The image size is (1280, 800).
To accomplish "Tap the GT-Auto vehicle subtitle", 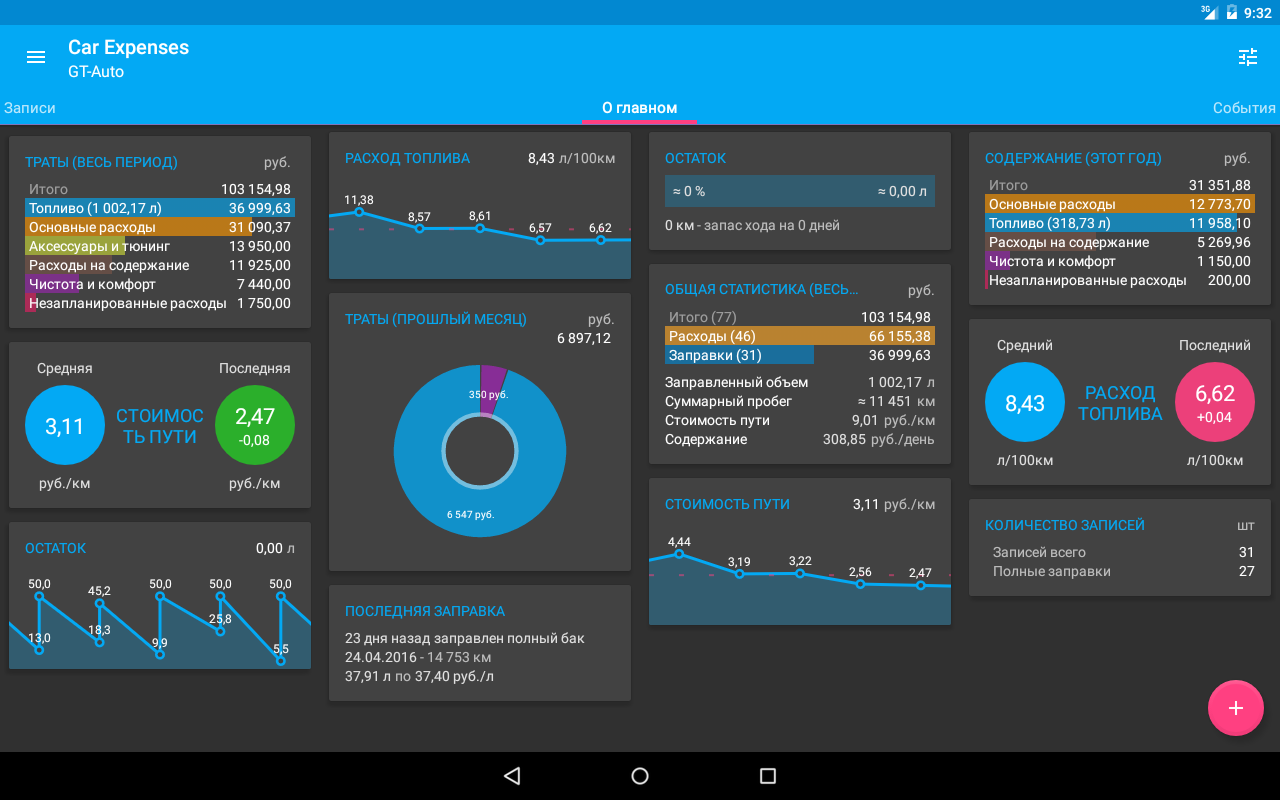I will 96,72.
